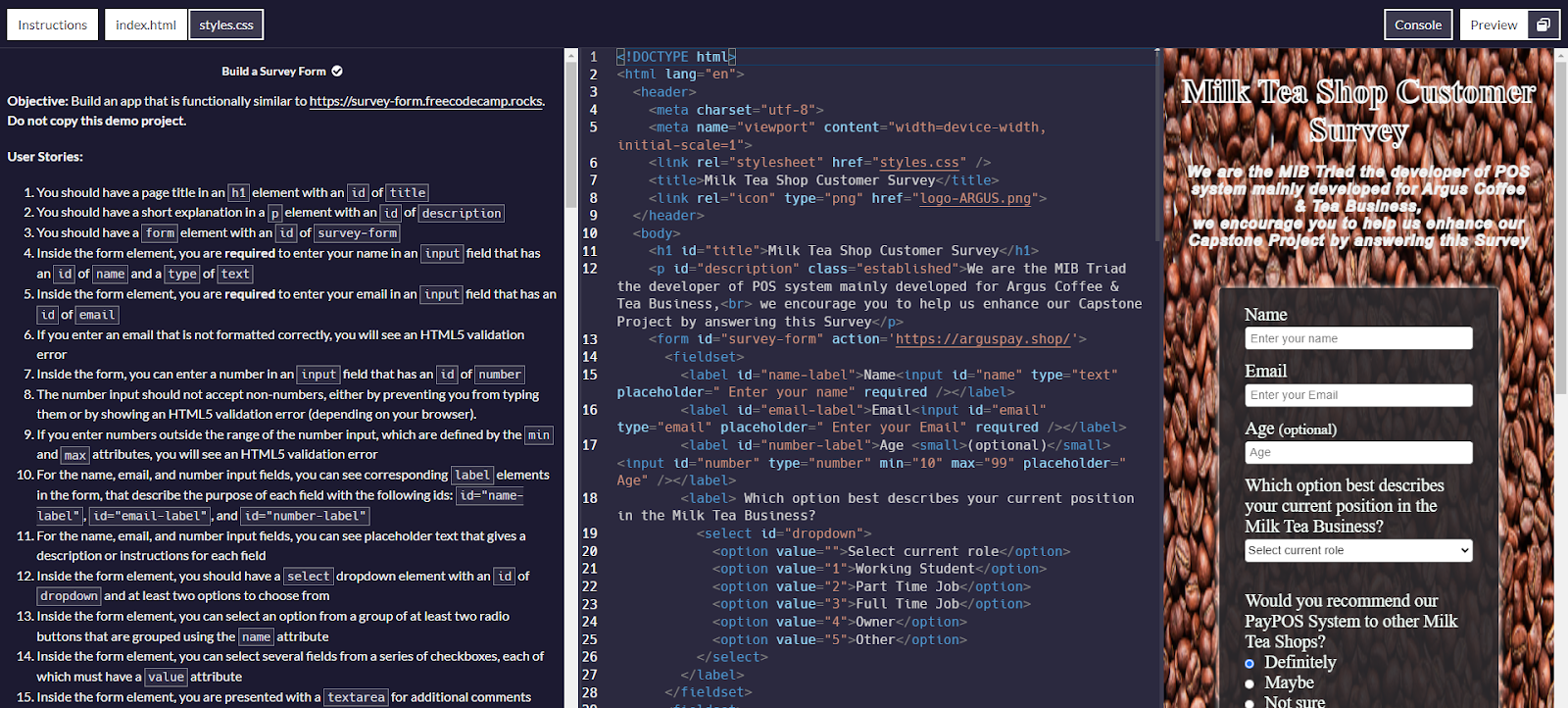This screenshot has width=1568, height=708.
Task: Click the Milk Tea Shop Customer Survey heading
Action: tap(1358, 110)
